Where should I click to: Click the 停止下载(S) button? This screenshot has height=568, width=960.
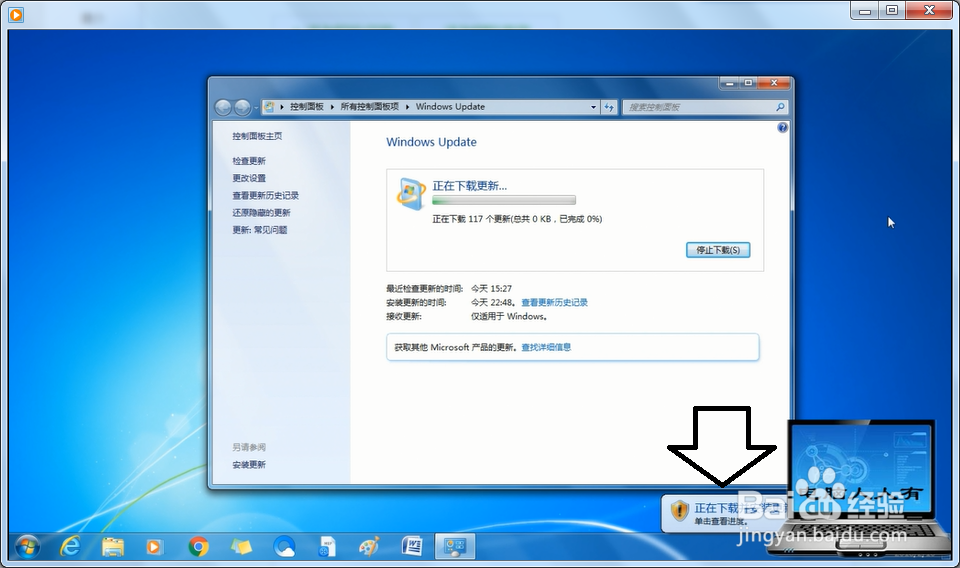tap(718, 250)
